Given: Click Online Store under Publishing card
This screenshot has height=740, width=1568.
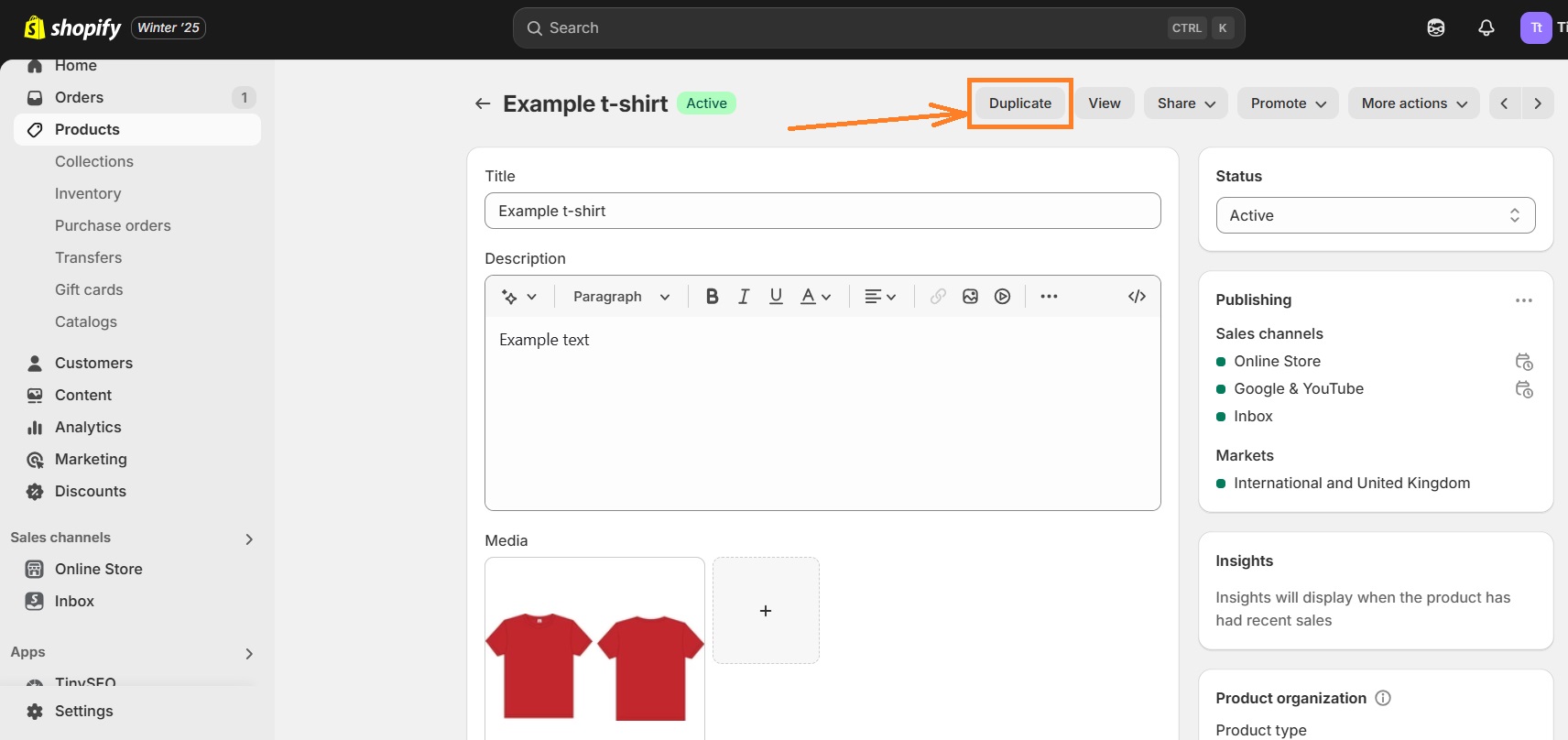Looking at the screenshot, I should pos(1277,362).
